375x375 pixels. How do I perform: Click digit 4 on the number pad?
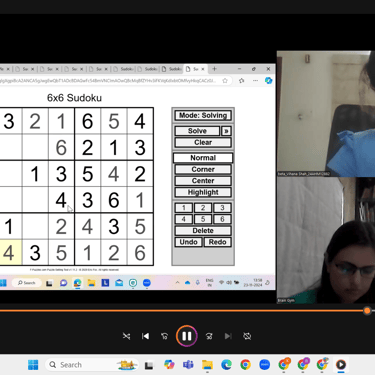coord(184,219)
